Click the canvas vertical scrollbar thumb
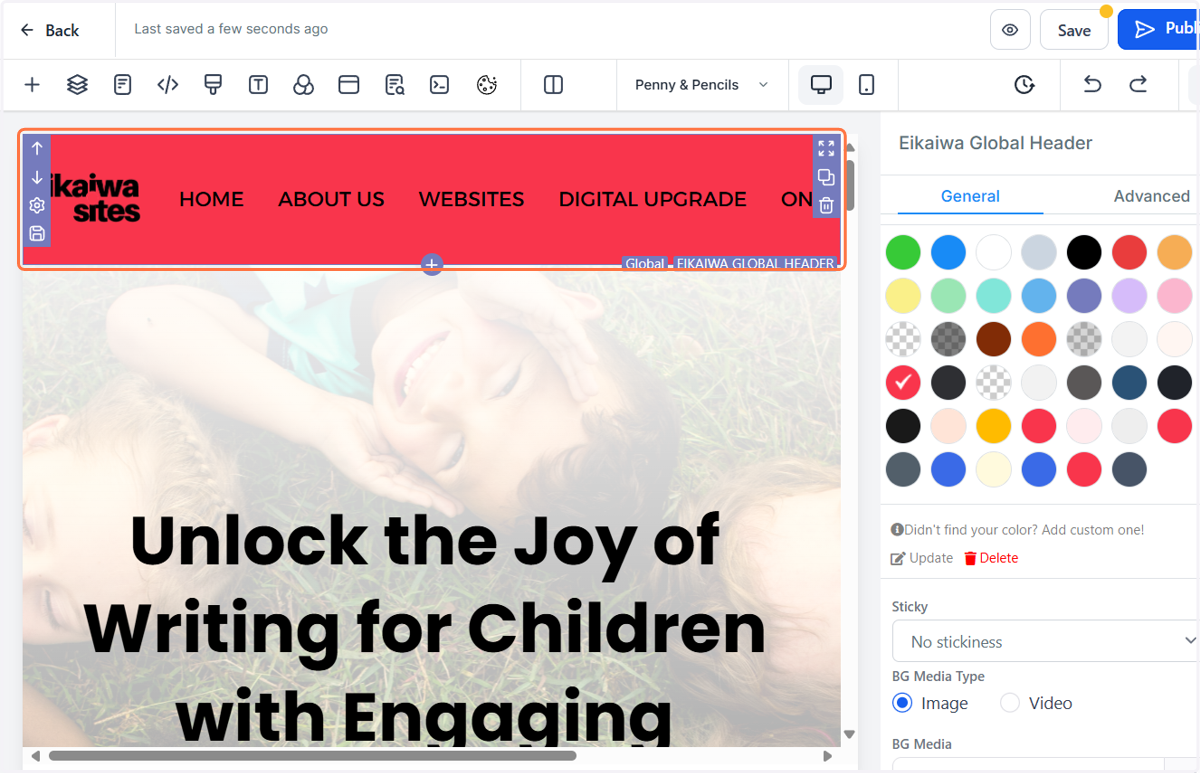This screenshot has height=773, width=1200. pos(850,184)
